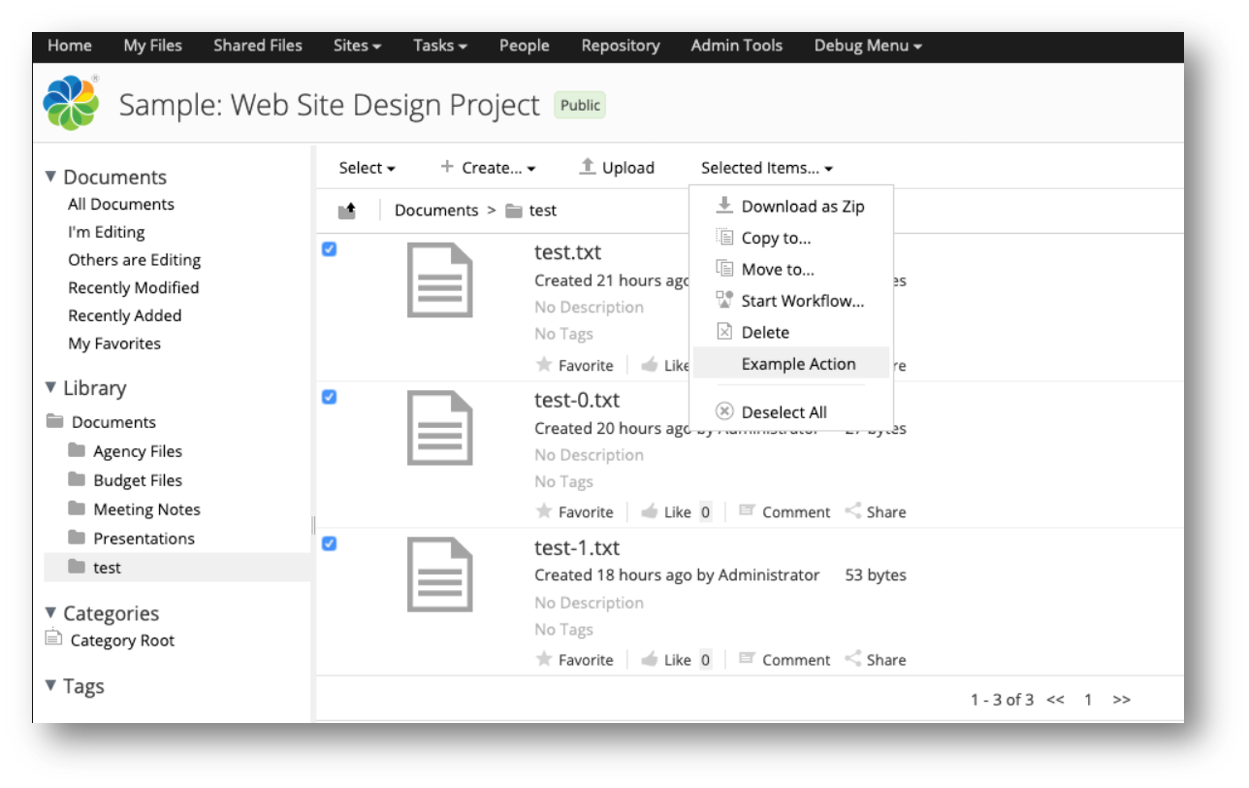This screenshot has width=1249, height=788.
Task: Click the plus icon beside Create
Action: coord(447,167)
